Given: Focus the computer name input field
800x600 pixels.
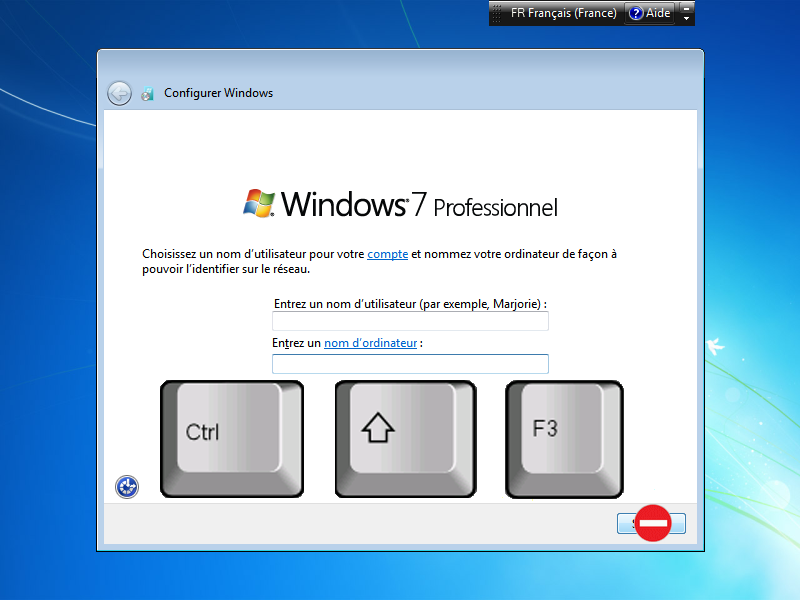Looking at the screenshot, I should click(410, 364).
